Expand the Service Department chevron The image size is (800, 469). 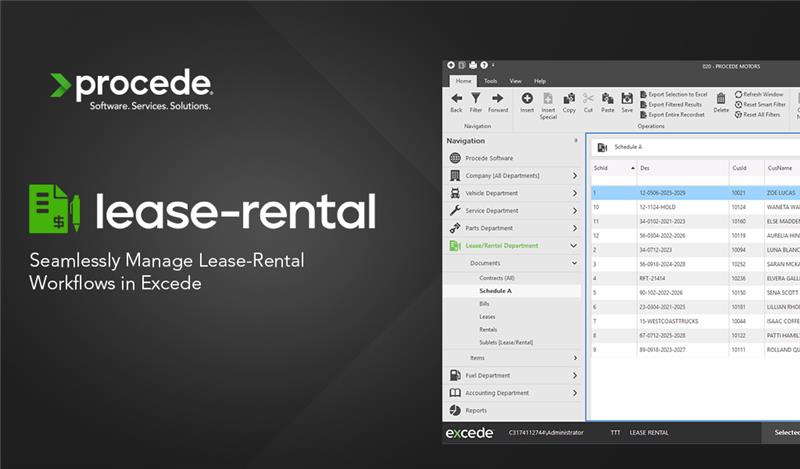[575, 211]
